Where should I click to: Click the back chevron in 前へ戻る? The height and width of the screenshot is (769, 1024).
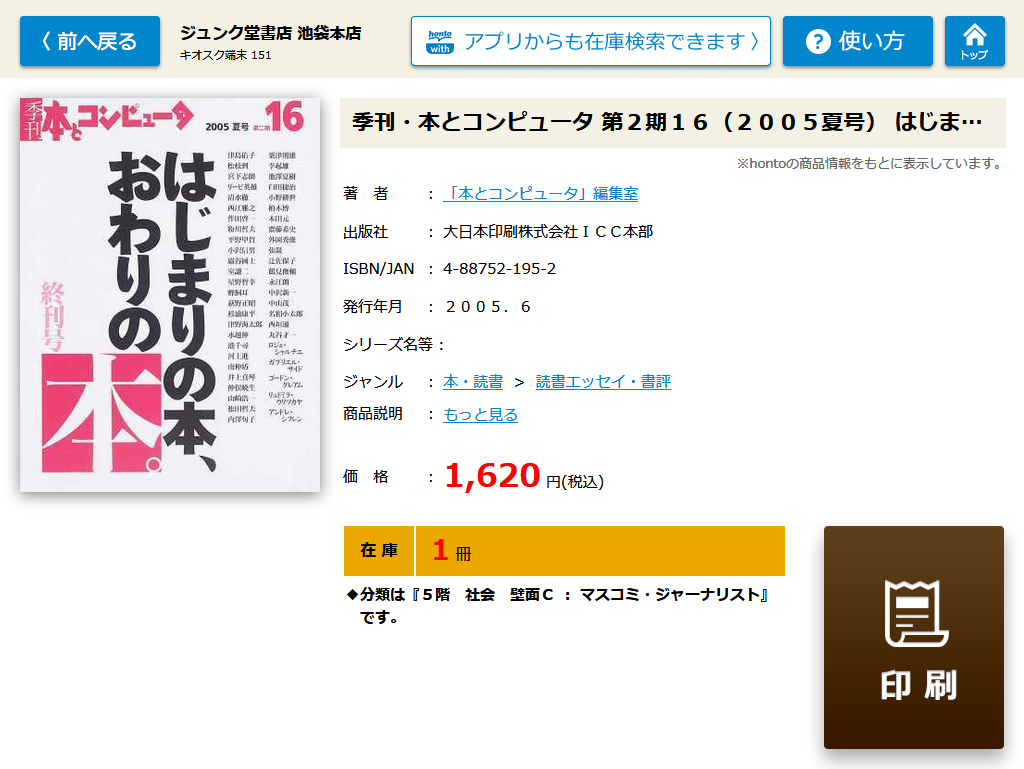click(46, 41)
